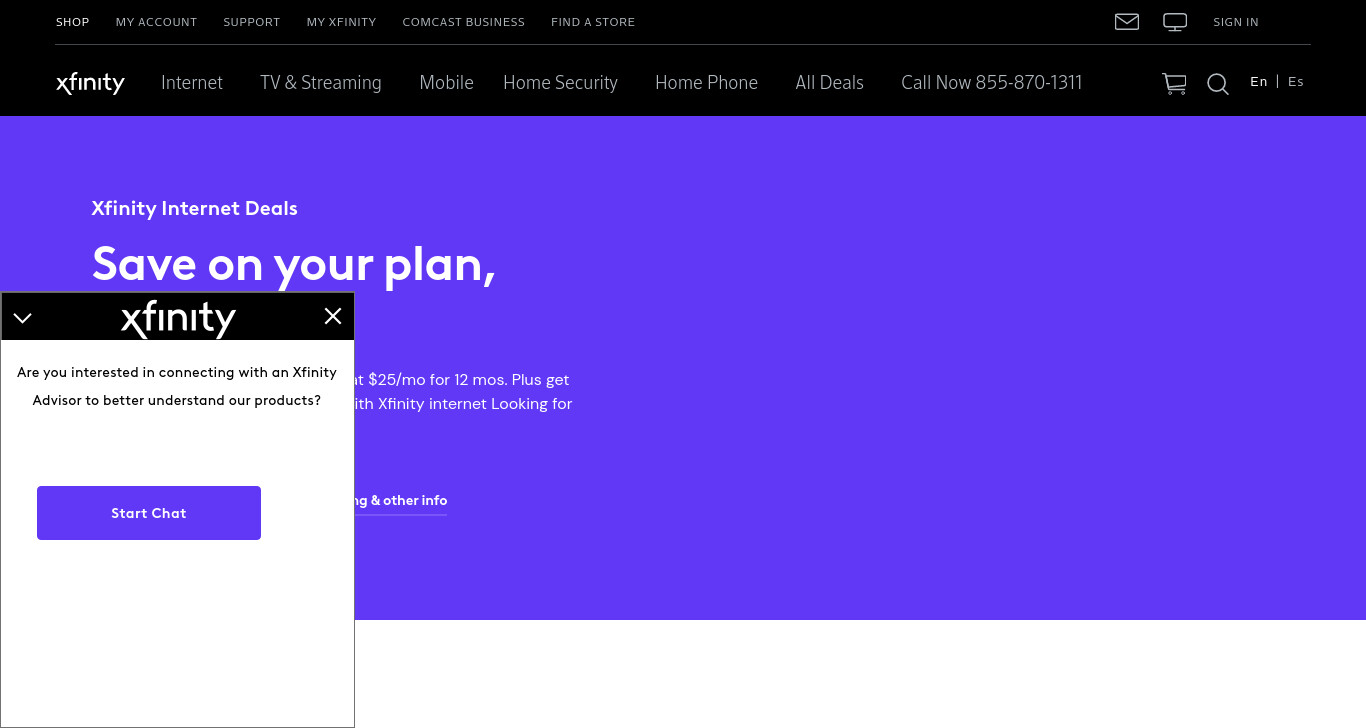Open the search magnifier
This screenshot has width=1366, height=728.
coord(1217,84)
